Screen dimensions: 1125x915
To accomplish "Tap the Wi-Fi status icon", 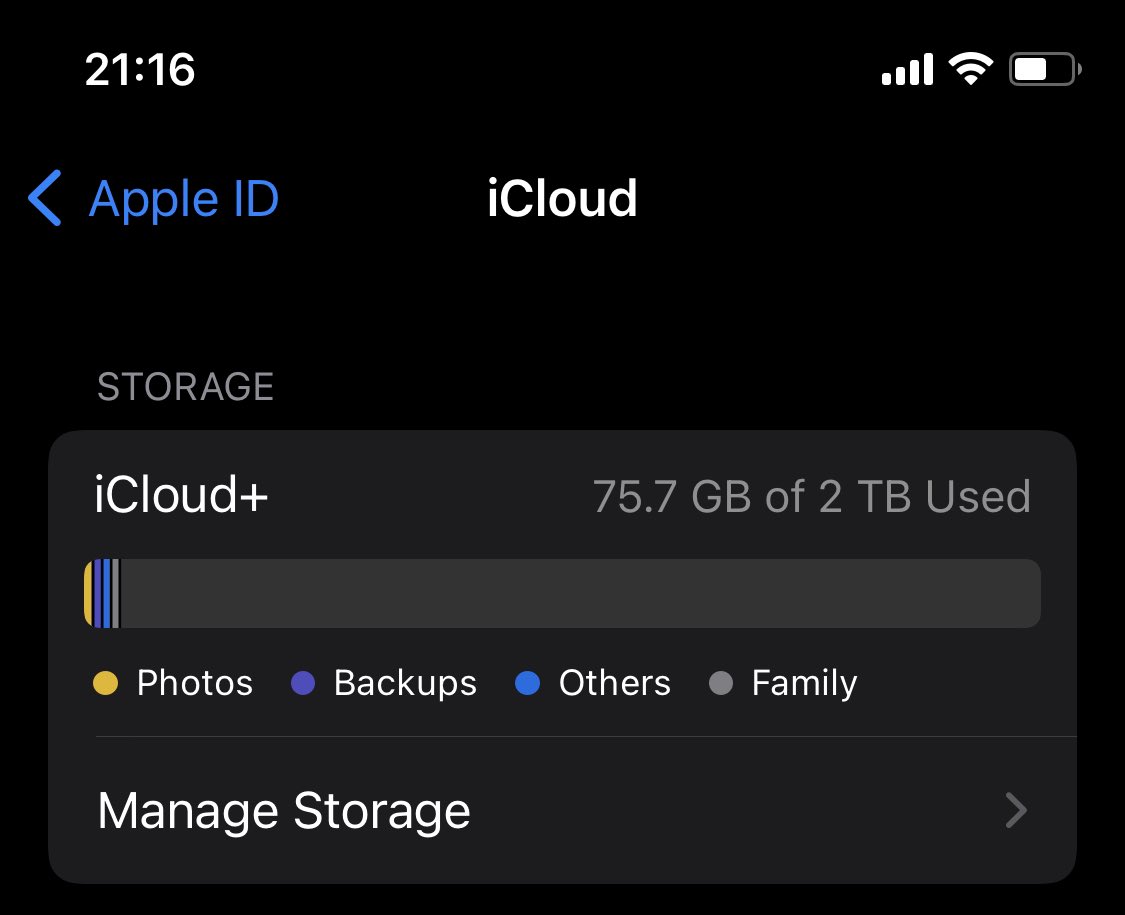I will 971,69.
